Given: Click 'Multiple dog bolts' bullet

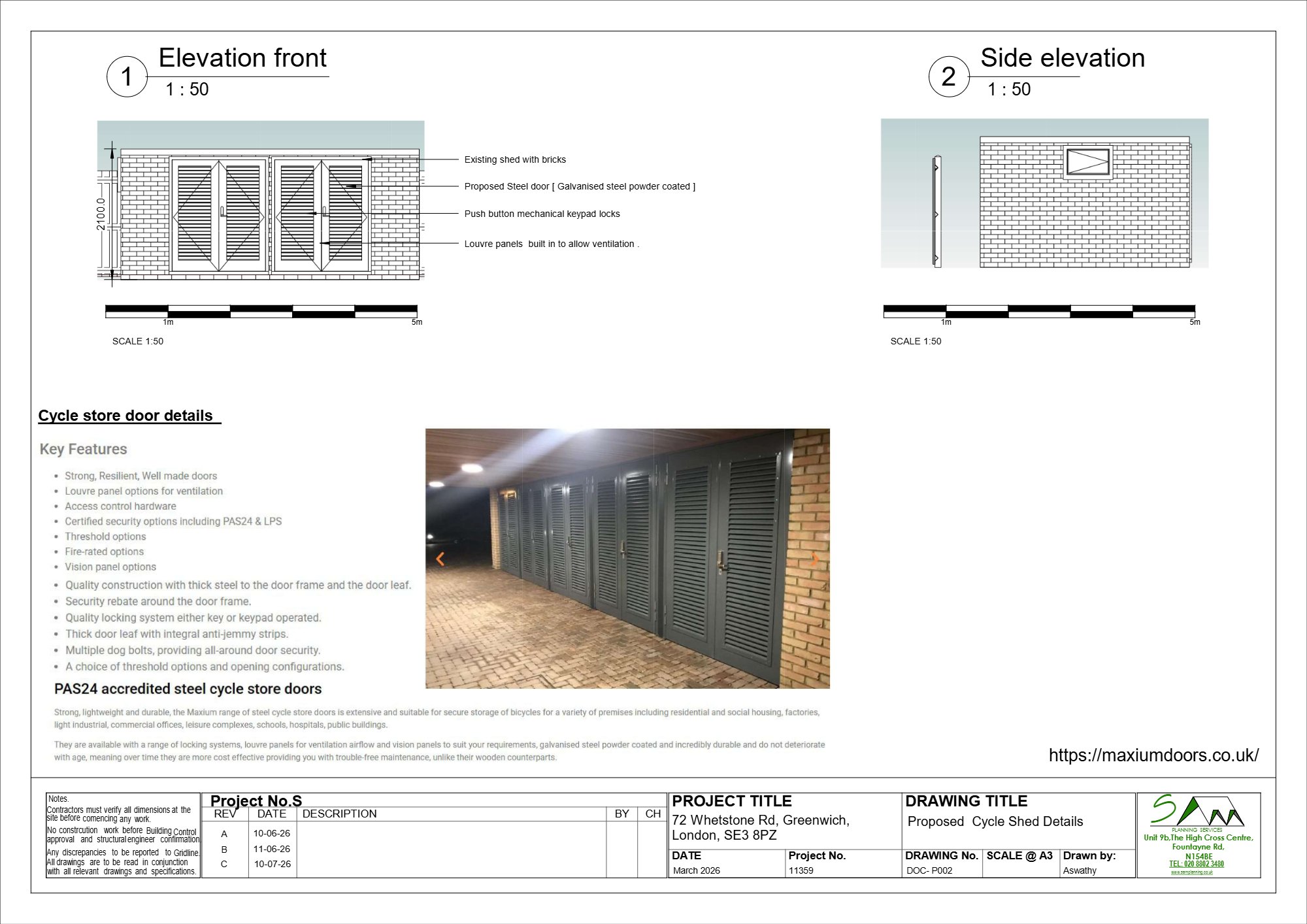Looking at the screenshot, I should pos(193,650).
